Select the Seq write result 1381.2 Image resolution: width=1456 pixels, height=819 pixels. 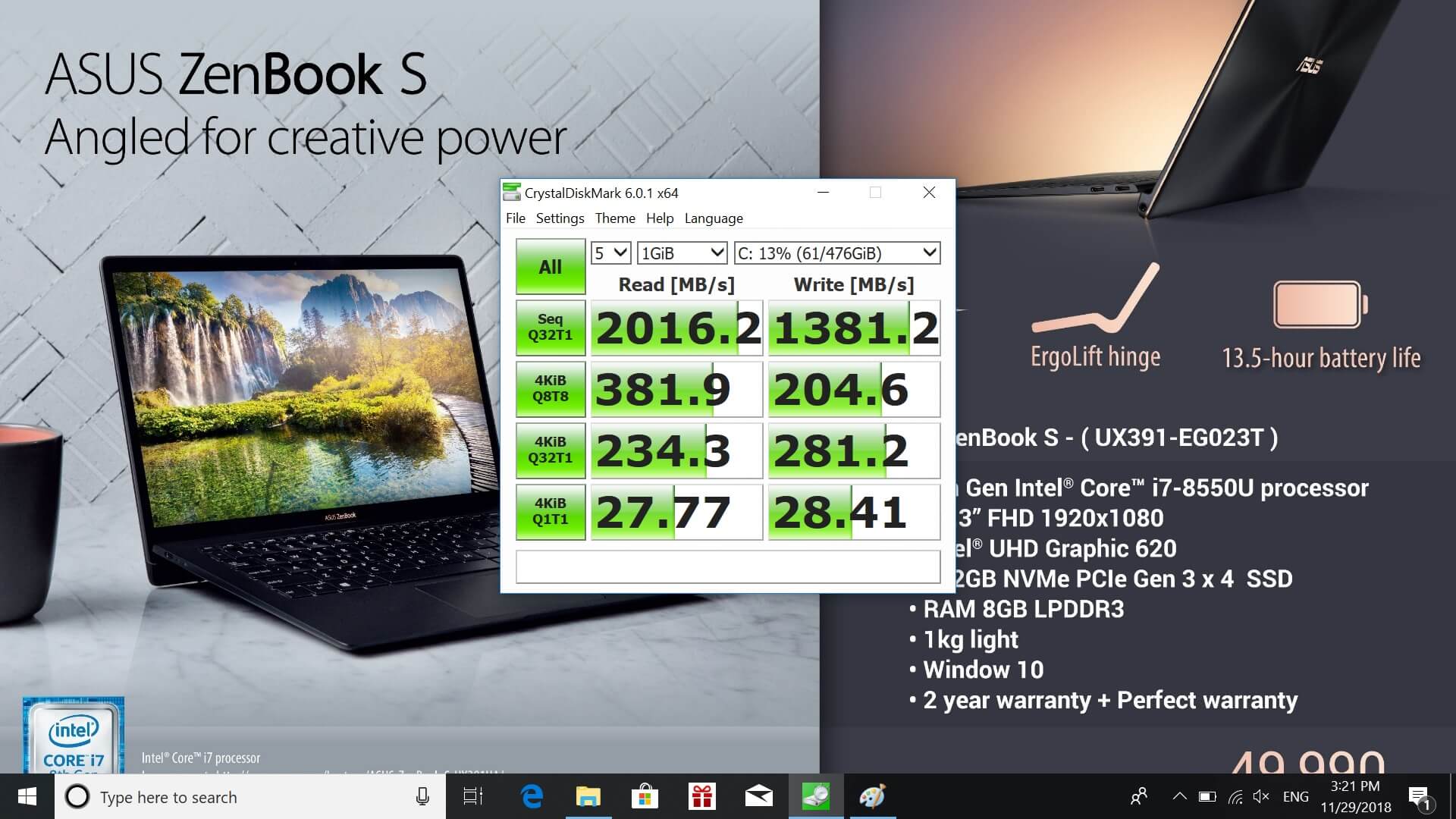855,328
